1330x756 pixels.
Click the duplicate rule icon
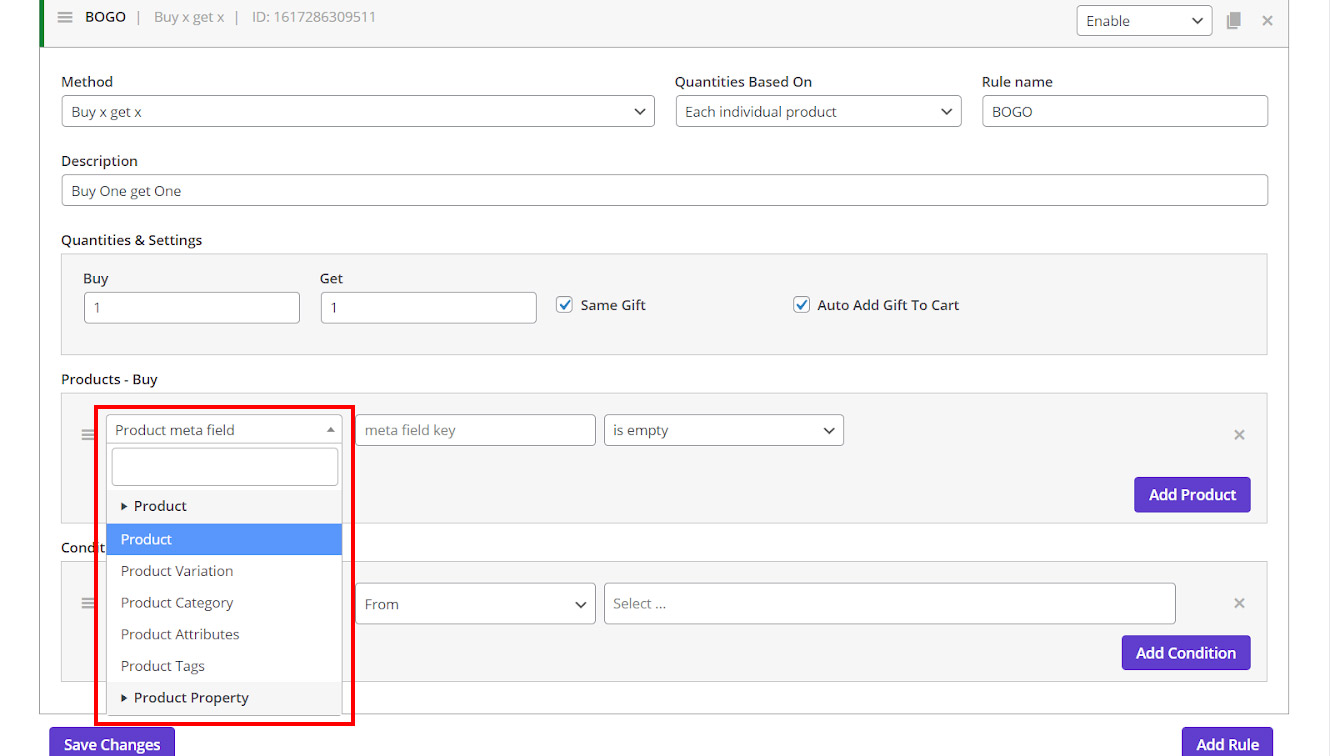(1234, 20)
